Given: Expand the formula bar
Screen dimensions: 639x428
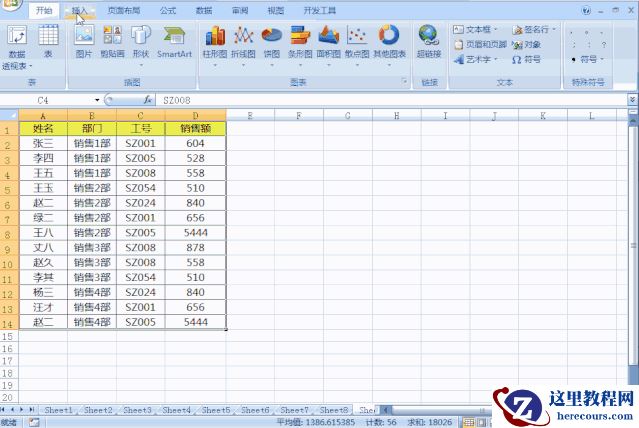Looking at the screenshot, I should pos(632,99).
